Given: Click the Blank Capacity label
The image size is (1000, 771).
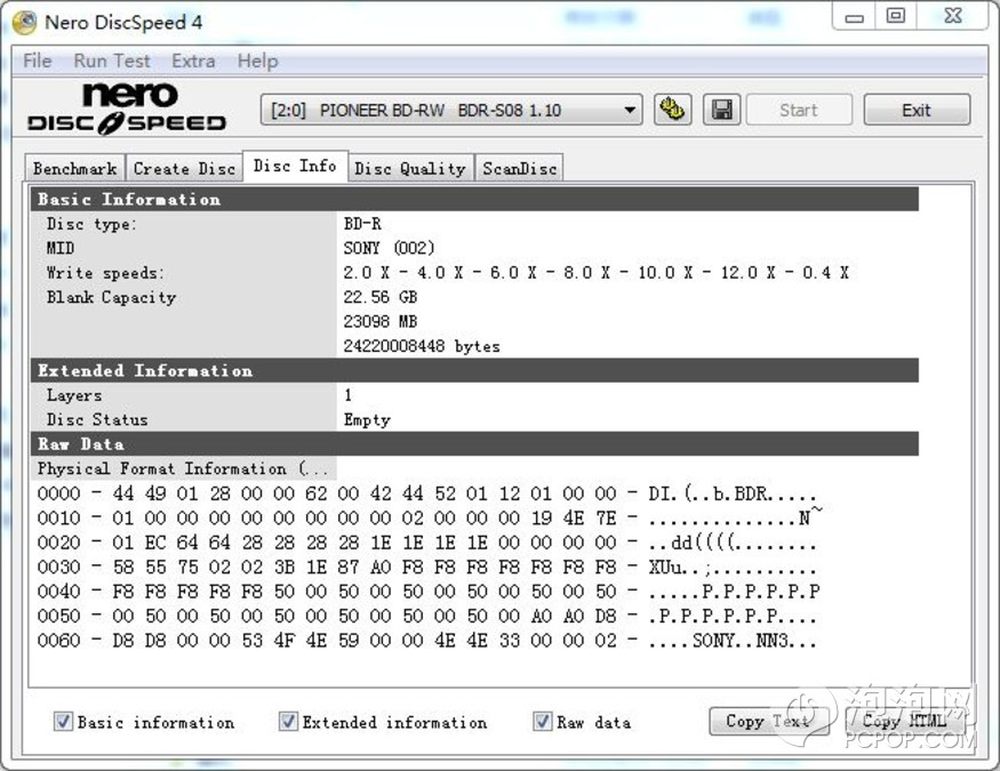Looking at the screenshot, I should pyautogui.click(x=111, y=298).
